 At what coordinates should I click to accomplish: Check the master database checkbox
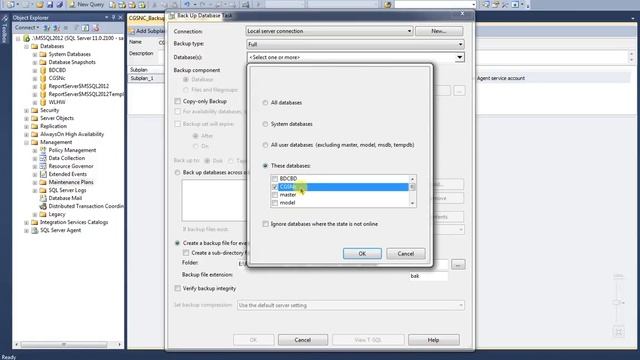coord(275,195)
